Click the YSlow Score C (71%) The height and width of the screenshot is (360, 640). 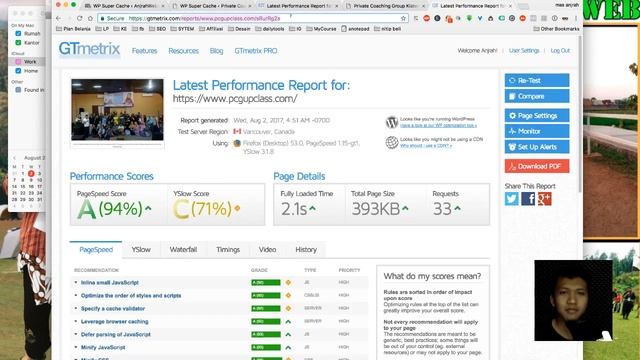(x=206, y=209)
